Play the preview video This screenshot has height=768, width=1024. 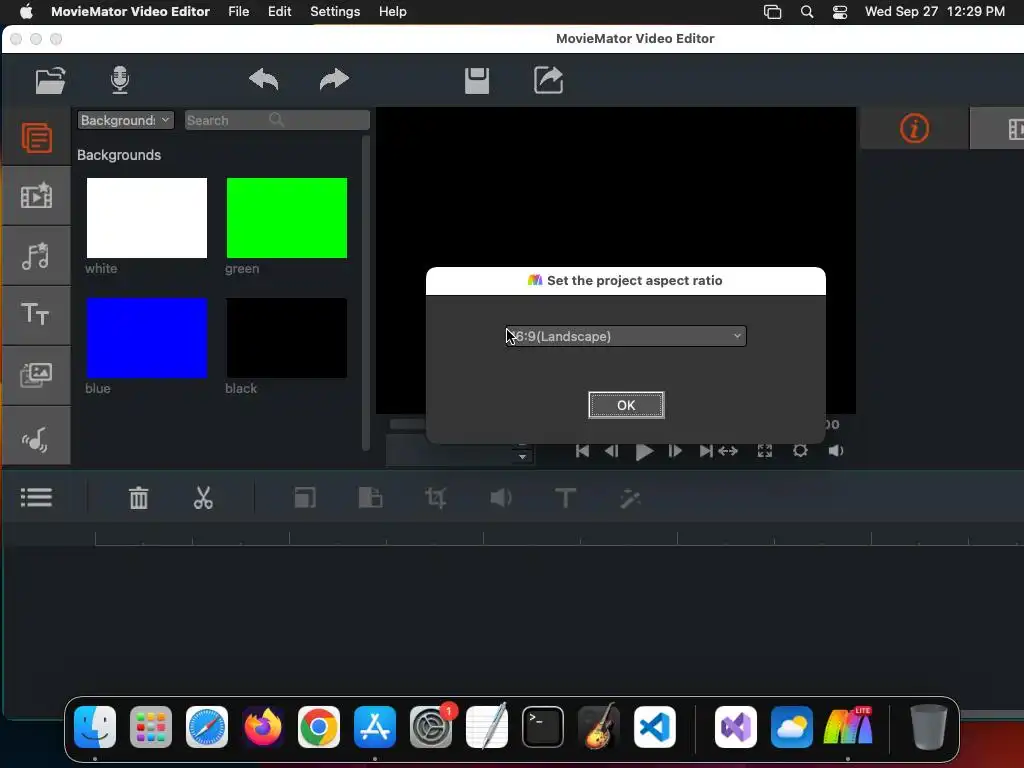(x=644, y=451)
